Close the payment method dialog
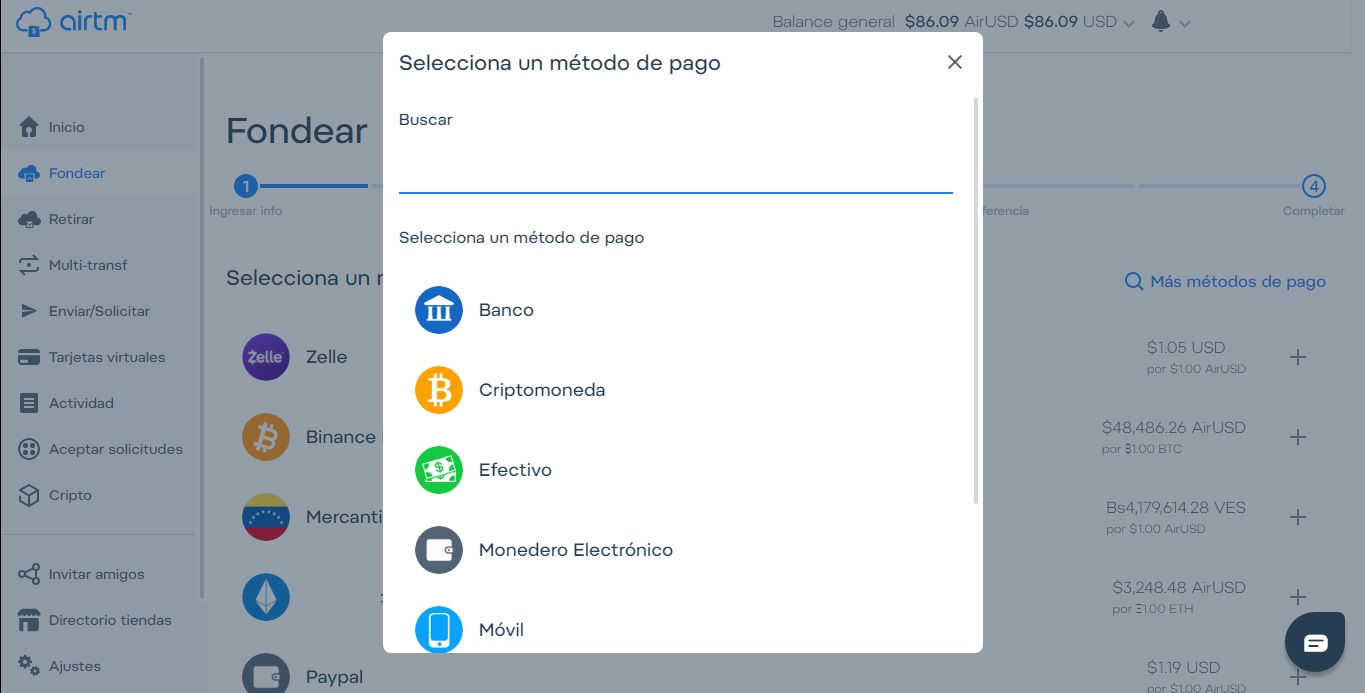Viewport: 1365px width, 693px height. 955,62
